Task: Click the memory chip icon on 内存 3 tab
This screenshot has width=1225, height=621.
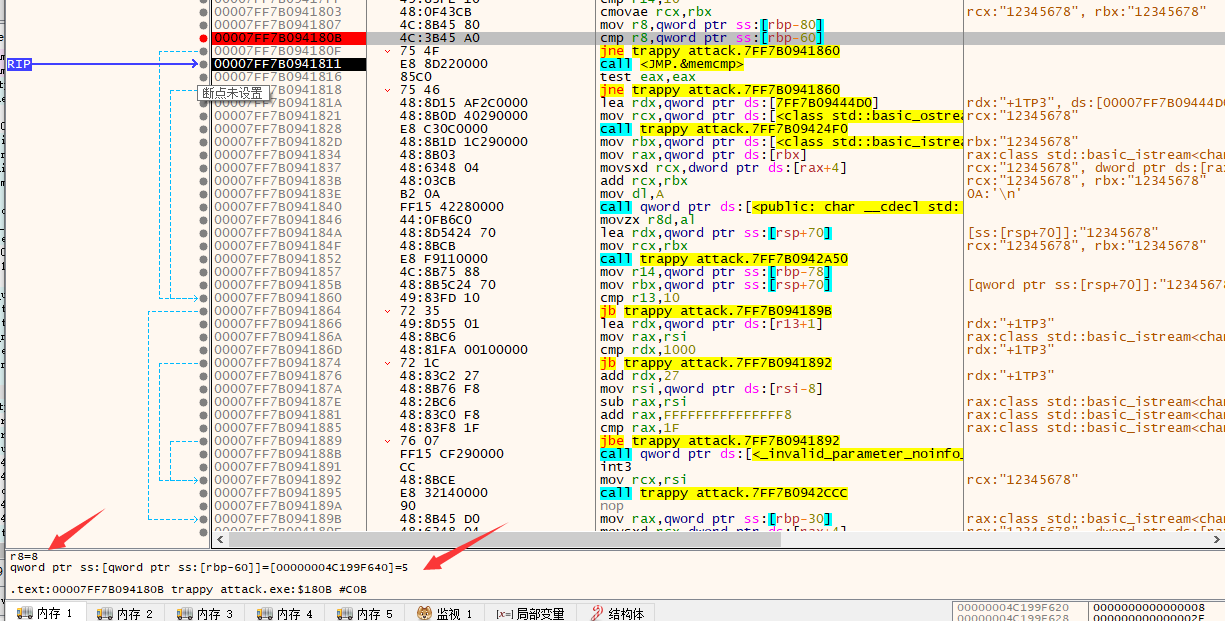Action: pos(186,612)
